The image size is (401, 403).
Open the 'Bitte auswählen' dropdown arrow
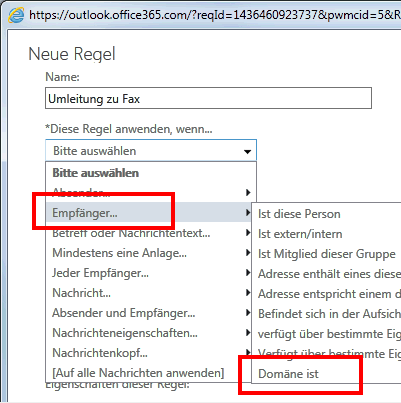pyautogui.click(x=247, y=152)
